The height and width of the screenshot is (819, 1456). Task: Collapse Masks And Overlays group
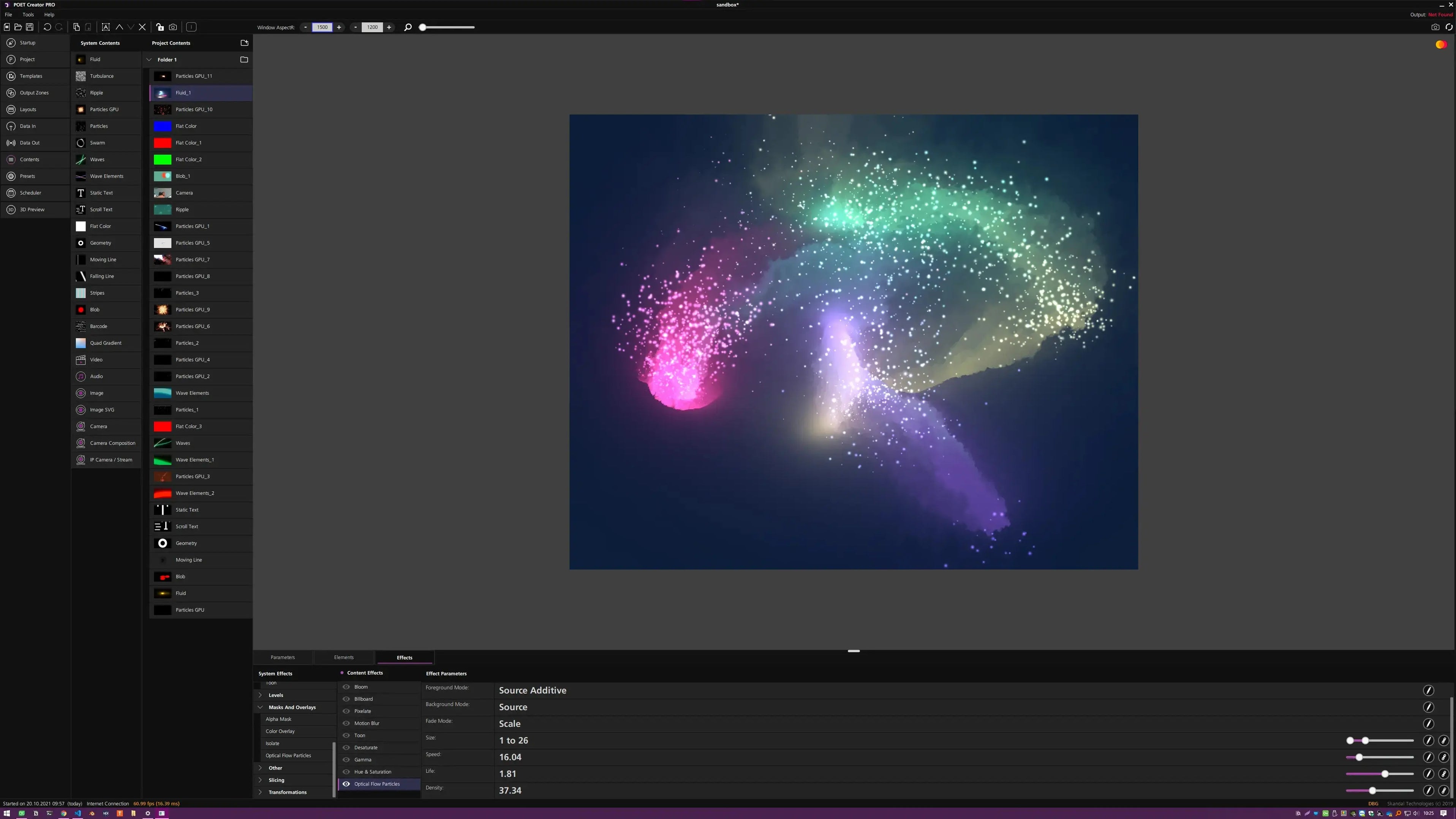(261, 707)
